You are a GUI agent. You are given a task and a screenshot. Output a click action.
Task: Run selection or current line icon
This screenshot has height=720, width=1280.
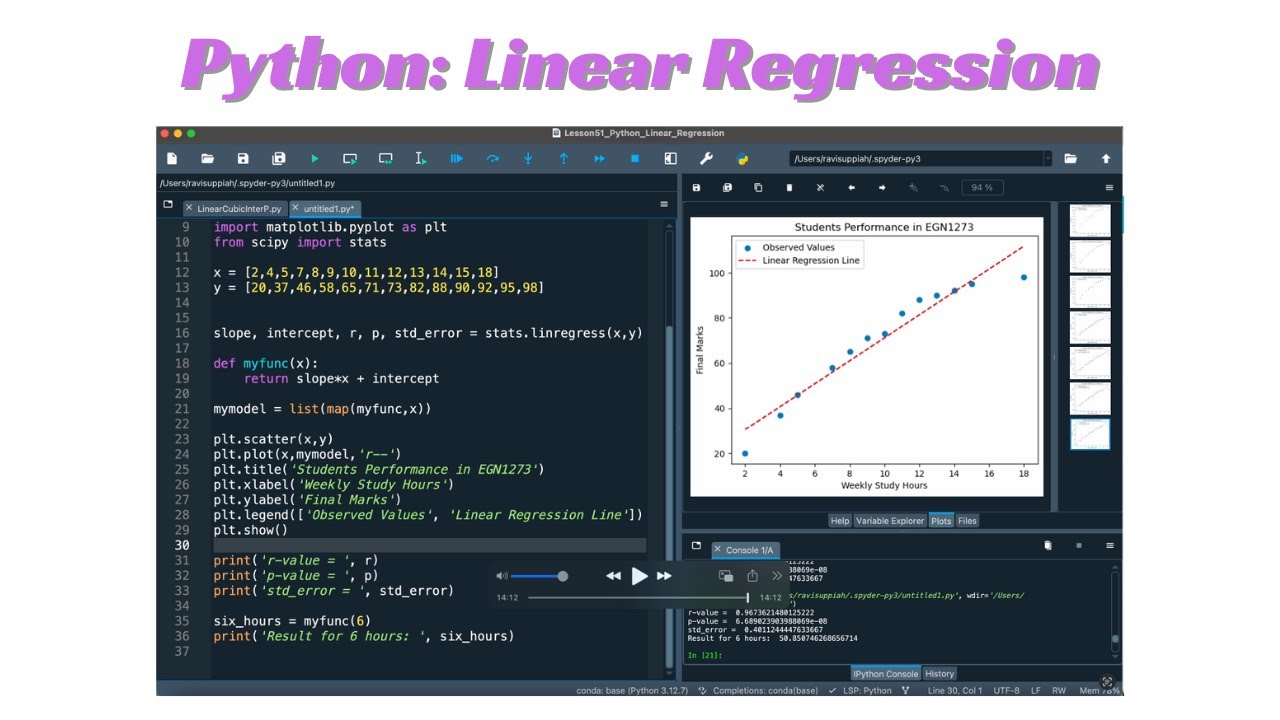pyautogui.click(x=421, y=158)
